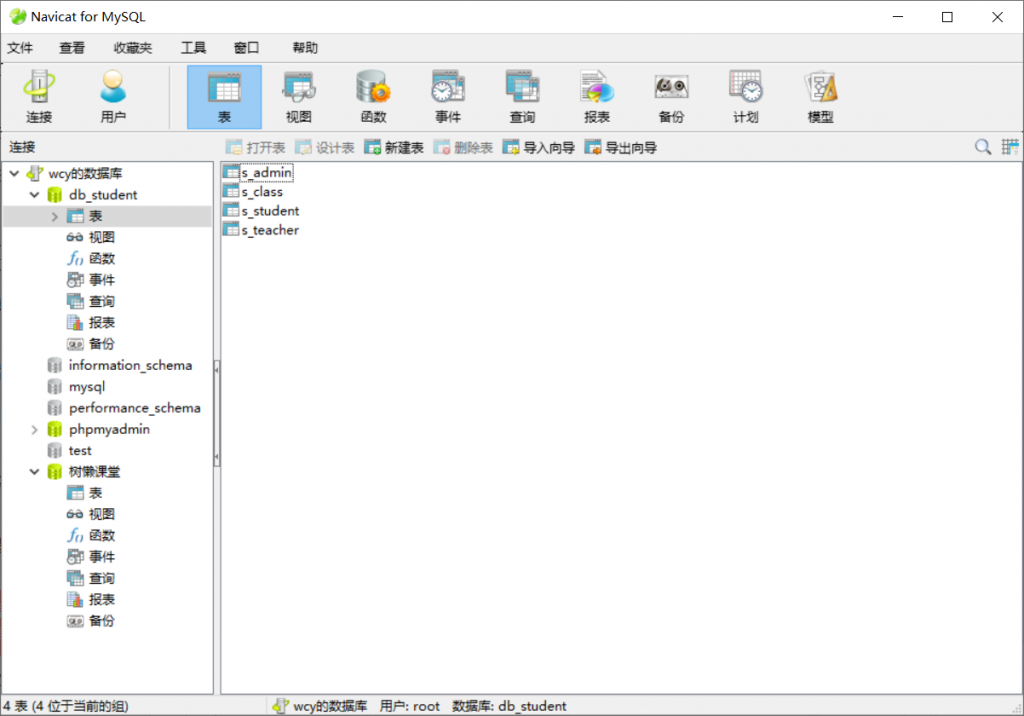Click status bar text 数据库: db_student

coord(509,706)
